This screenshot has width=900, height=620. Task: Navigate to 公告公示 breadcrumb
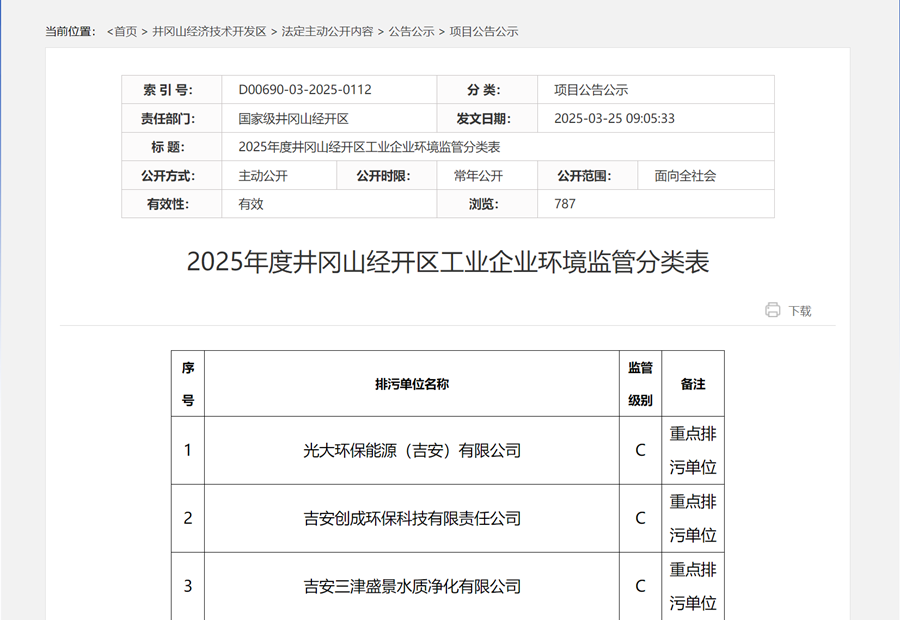pyautogui.click(x=411, y=32)
